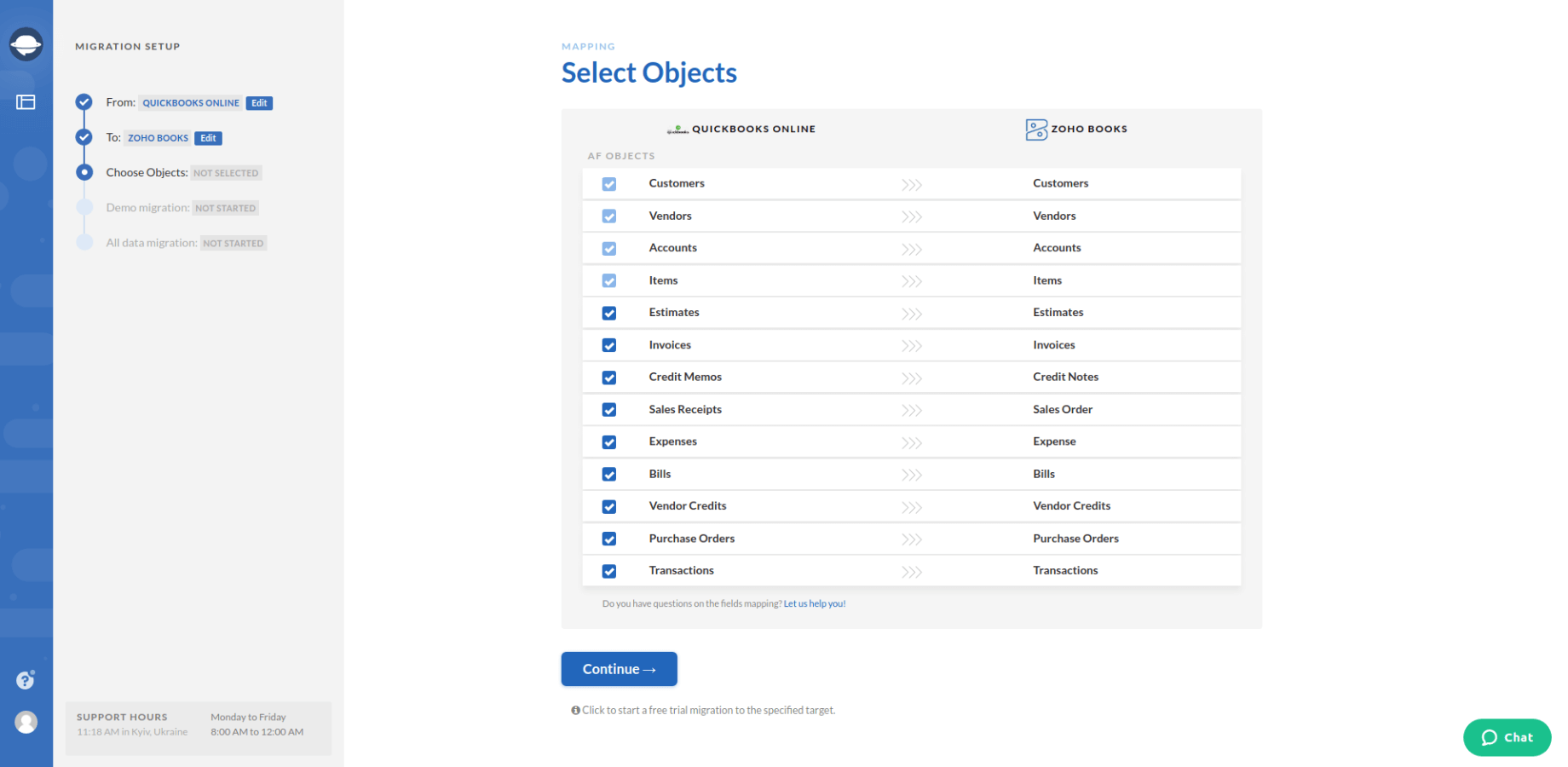Uncheck the Expenses checkbox
Viewport: 1568px width, 767px height.
tap(609, 442)
